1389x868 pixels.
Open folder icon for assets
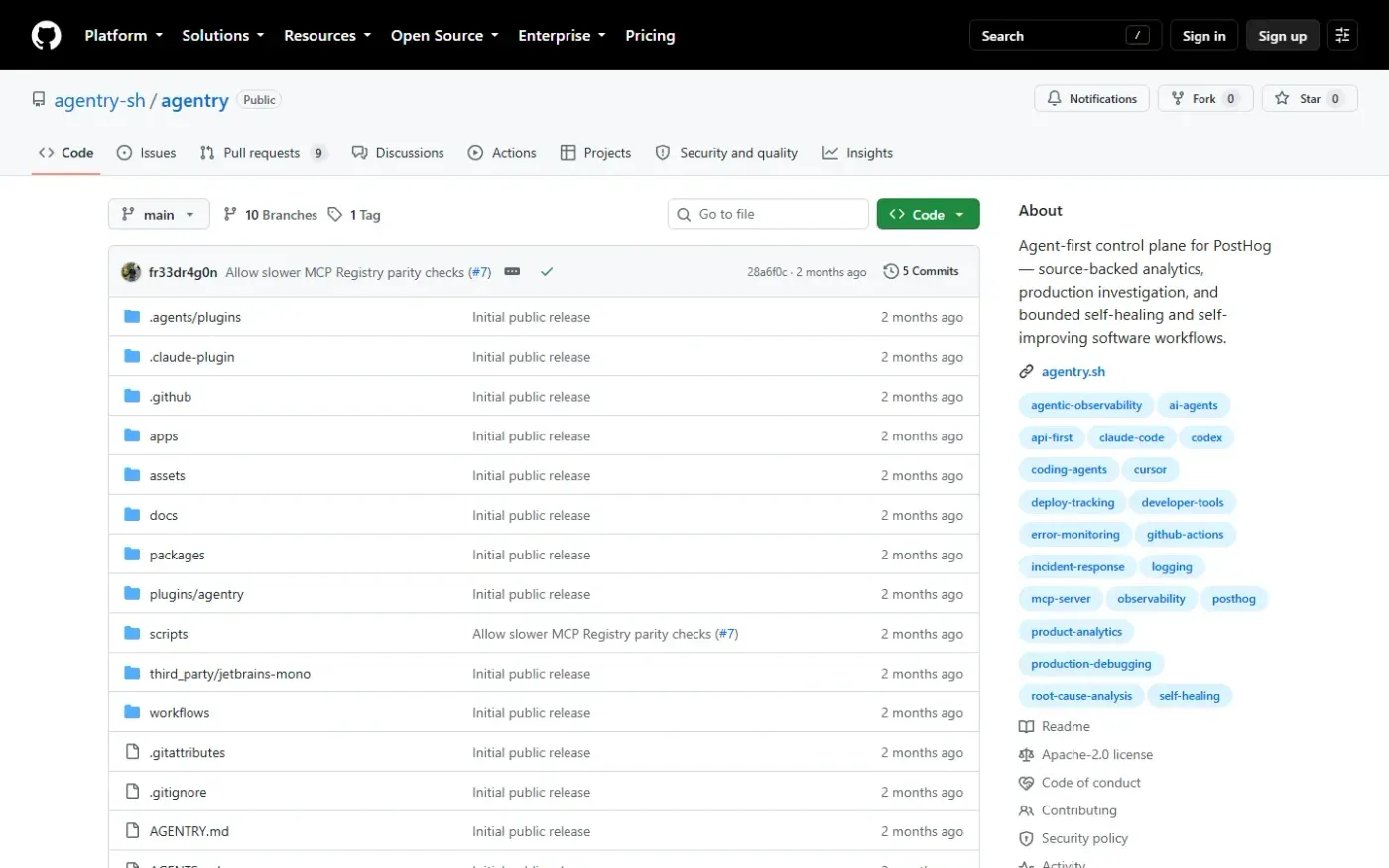(x=132, y=475)
